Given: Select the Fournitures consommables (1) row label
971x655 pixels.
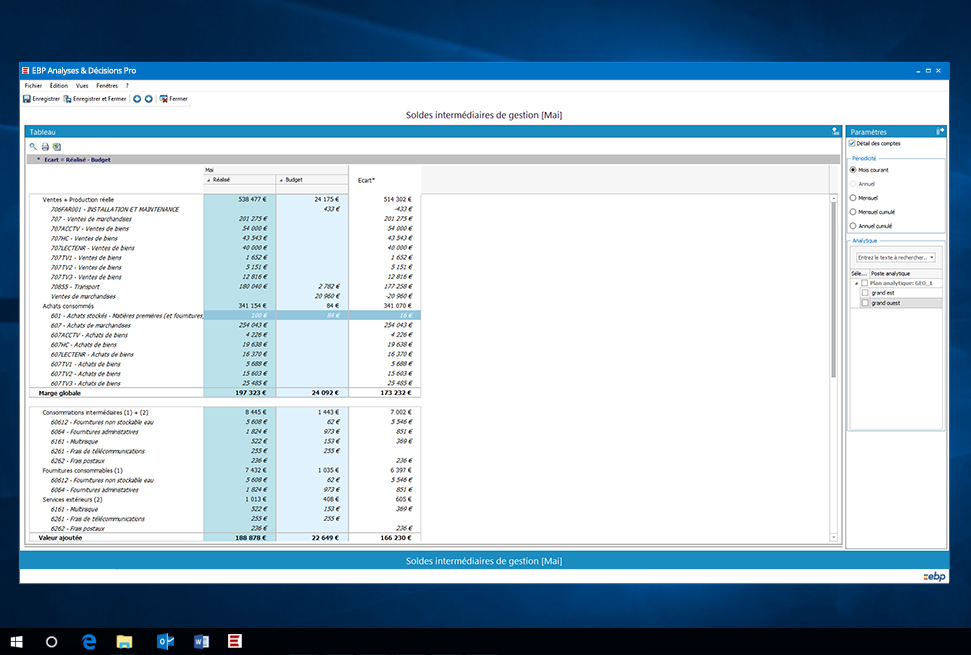Looking at the screenshot, I should tap(82, 471).
